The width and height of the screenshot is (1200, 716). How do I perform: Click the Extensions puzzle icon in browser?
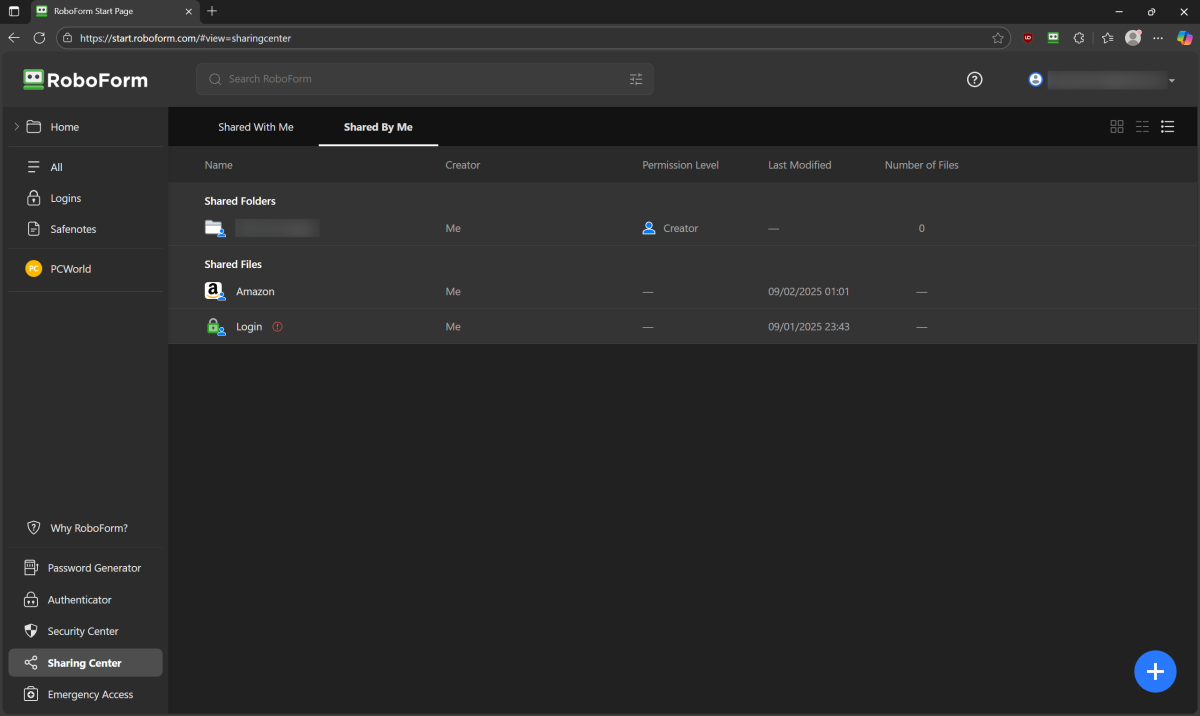pos(1079,38)
